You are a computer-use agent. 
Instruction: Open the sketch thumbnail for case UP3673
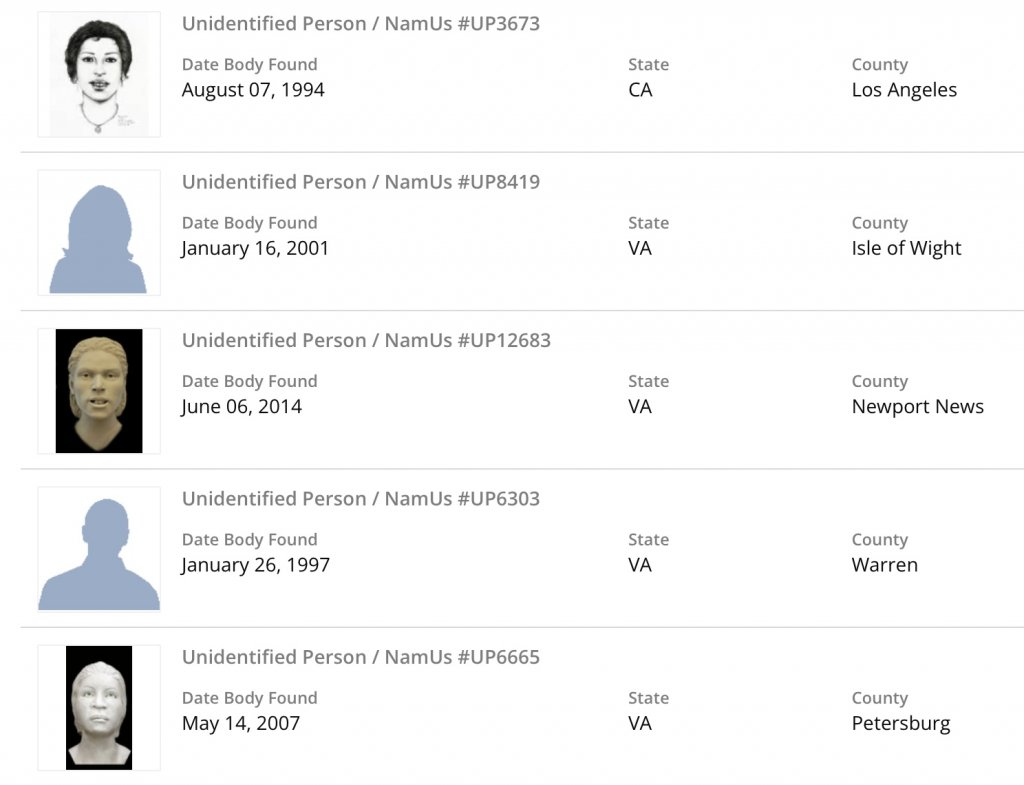[x=99, y=75]
